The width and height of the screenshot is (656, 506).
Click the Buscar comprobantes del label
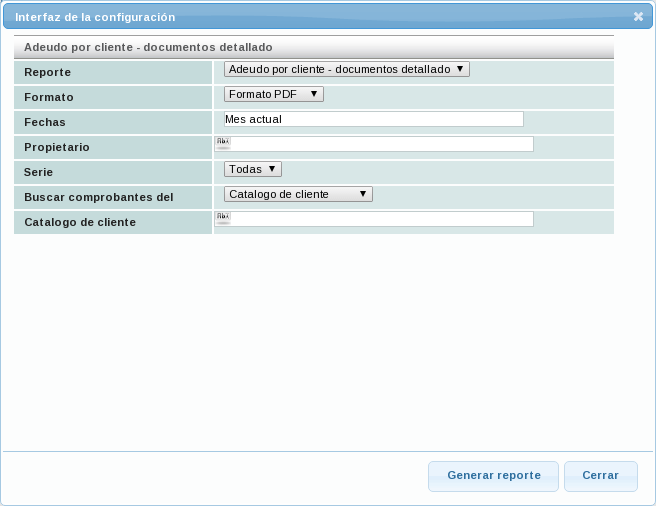point(99,197)
